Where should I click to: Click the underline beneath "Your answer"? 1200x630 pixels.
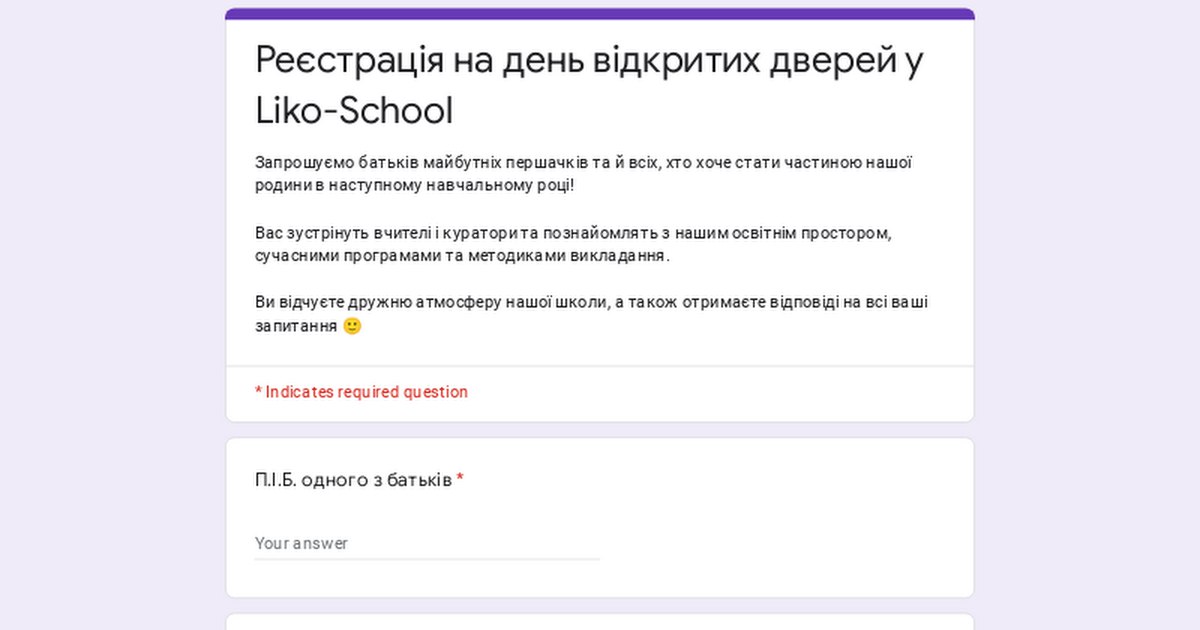coord(426,559)
